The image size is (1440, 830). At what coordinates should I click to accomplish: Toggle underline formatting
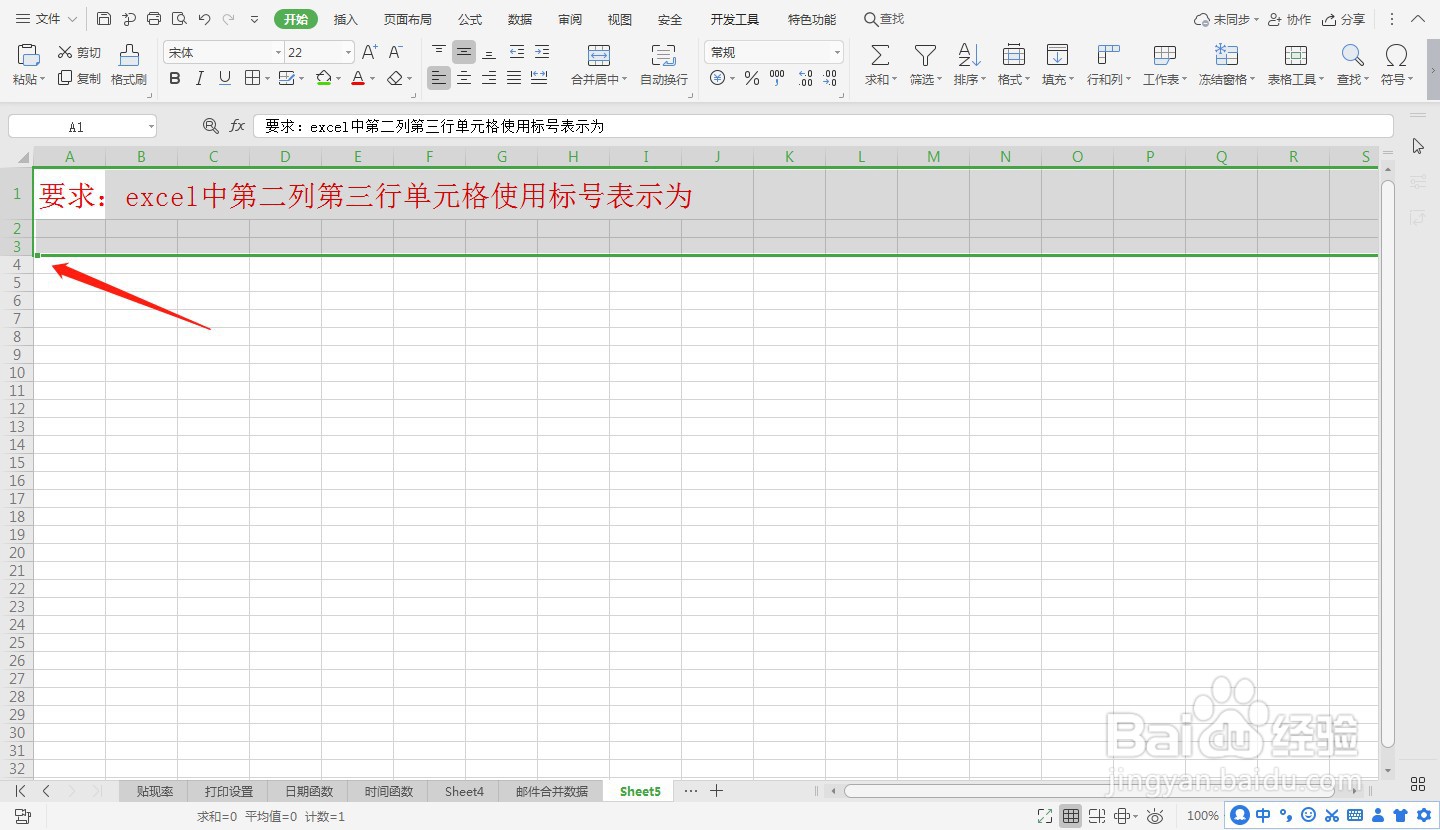coord(225,78)
